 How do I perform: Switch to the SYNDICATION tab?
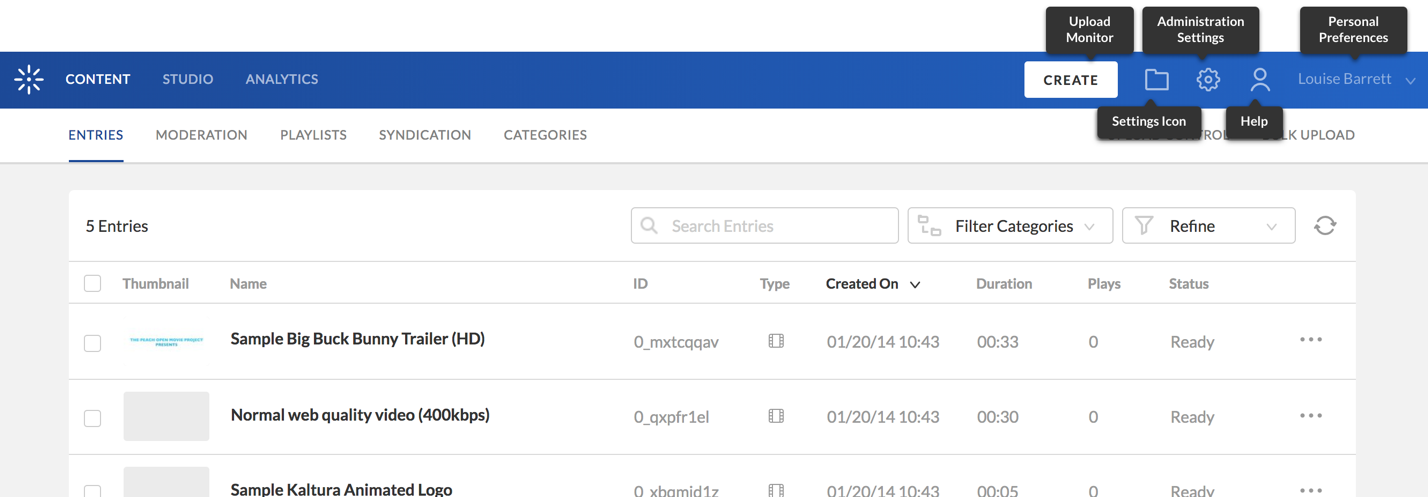pyautogui.click(x=425, y=135)
